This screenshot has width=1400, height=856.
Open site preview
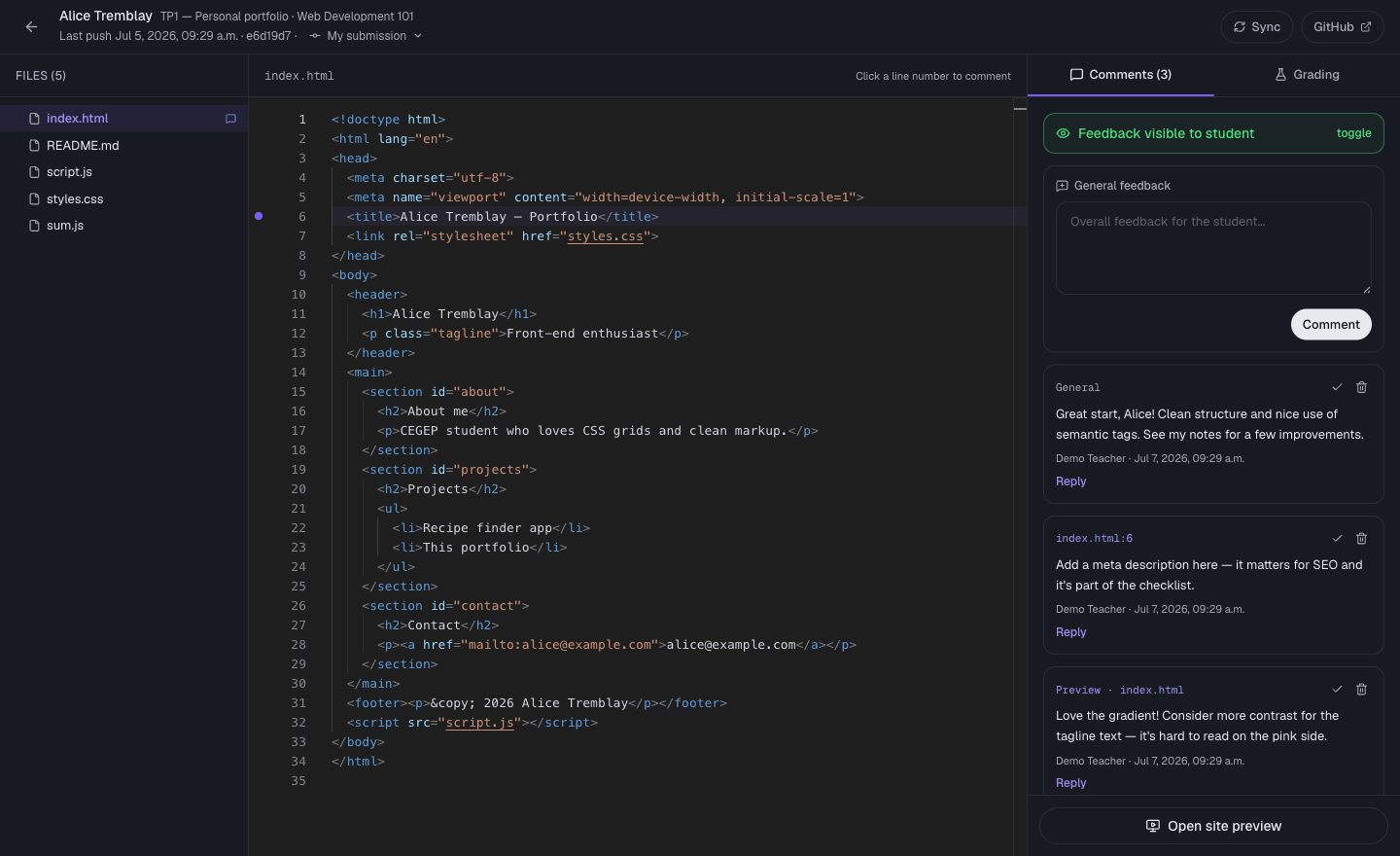pos(1213,826)
